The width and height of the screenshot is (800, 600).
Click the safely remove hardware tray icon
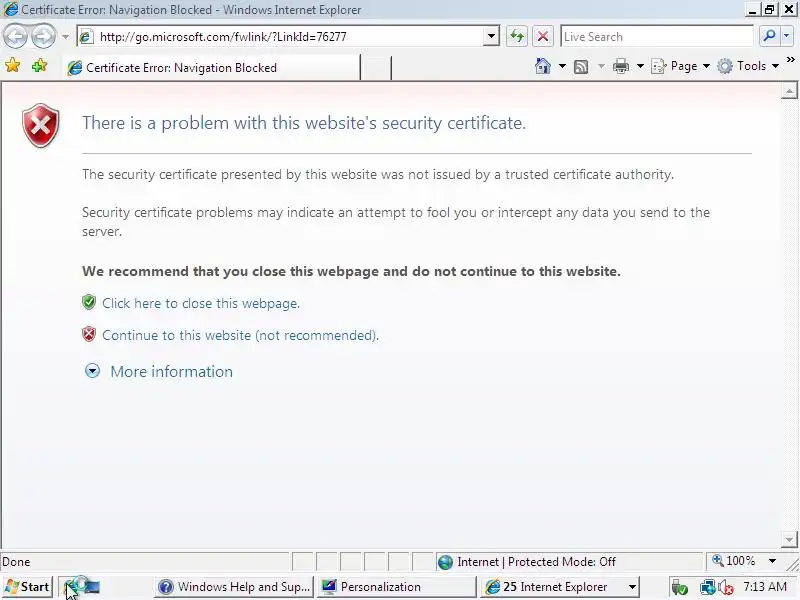pyautogui.click(x=679, y=588)
